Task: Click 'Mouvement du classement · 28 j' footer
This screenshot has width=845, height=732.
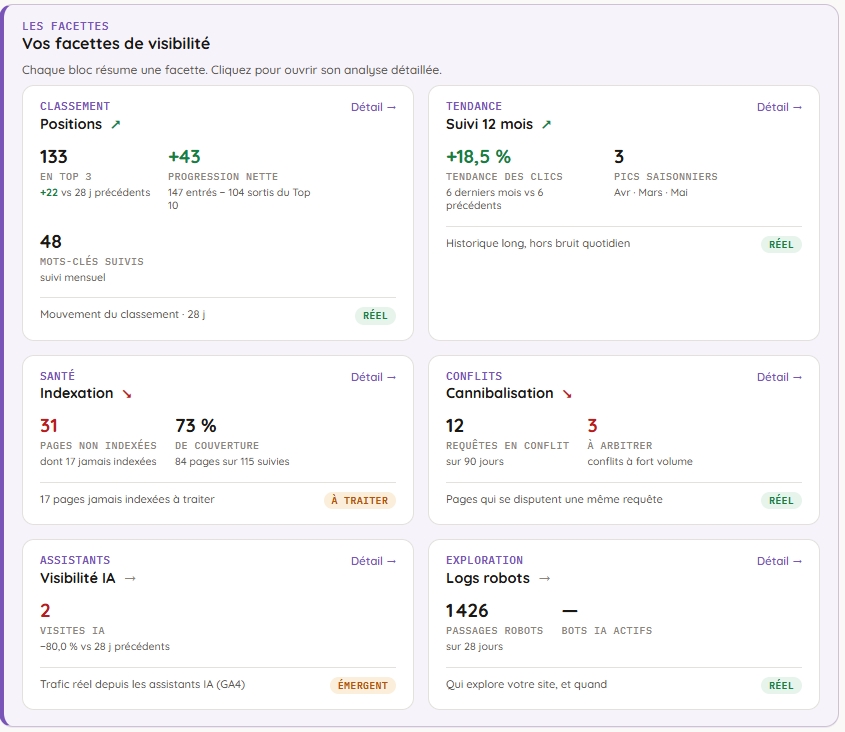Action: (122, 314)
